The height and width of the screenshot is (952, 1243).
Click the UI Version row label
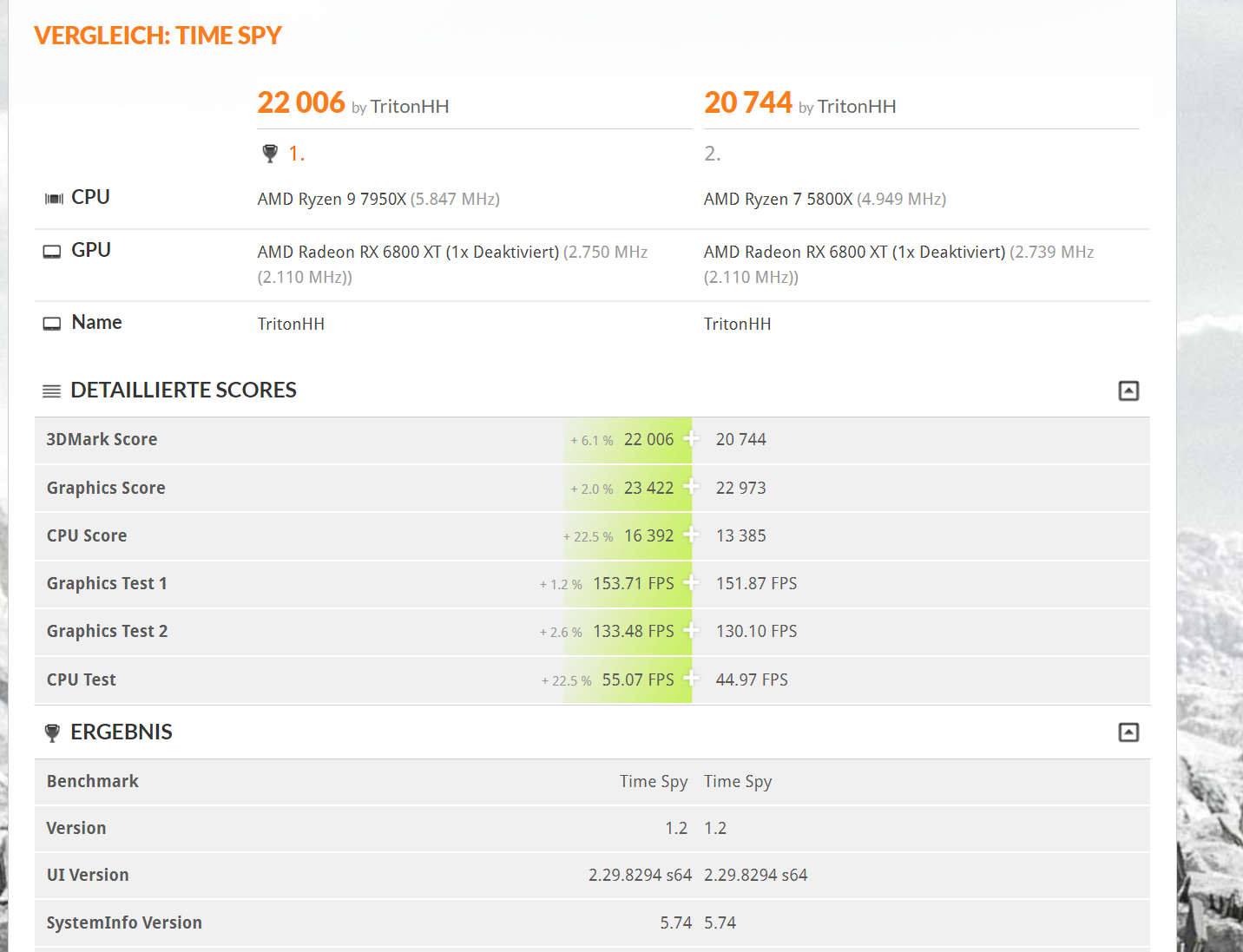click(88, 875)
